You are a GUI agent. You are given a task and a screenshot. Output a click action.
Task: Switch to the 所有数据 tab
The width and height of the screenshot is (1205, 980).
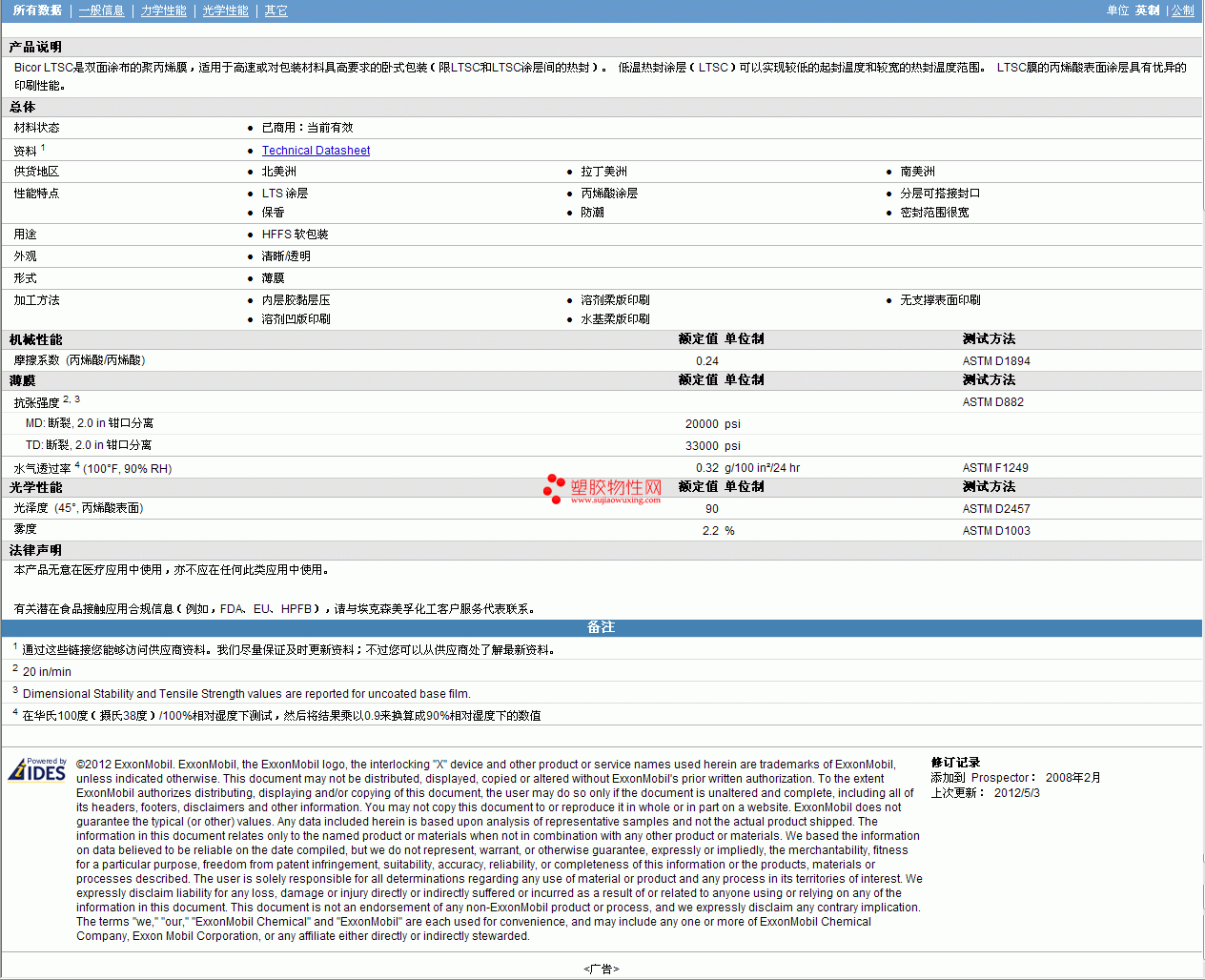[x=37, y=10]
